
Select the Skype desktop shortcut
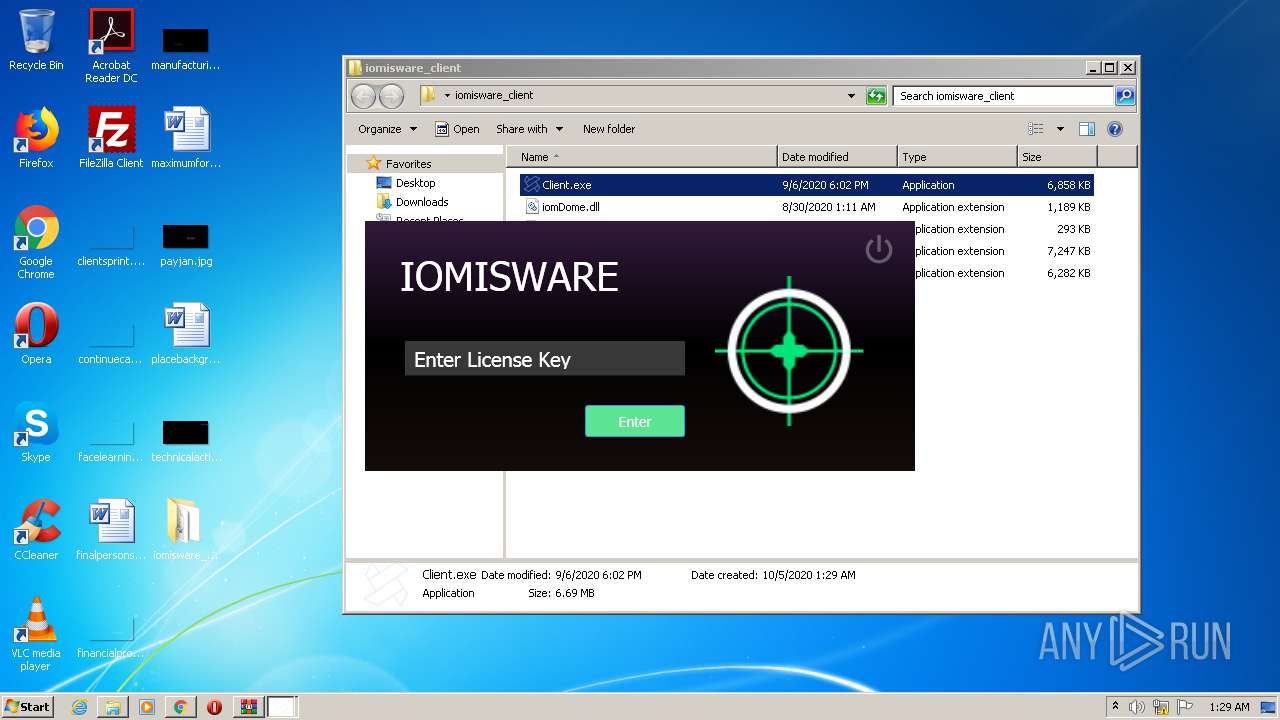point(36,432)
